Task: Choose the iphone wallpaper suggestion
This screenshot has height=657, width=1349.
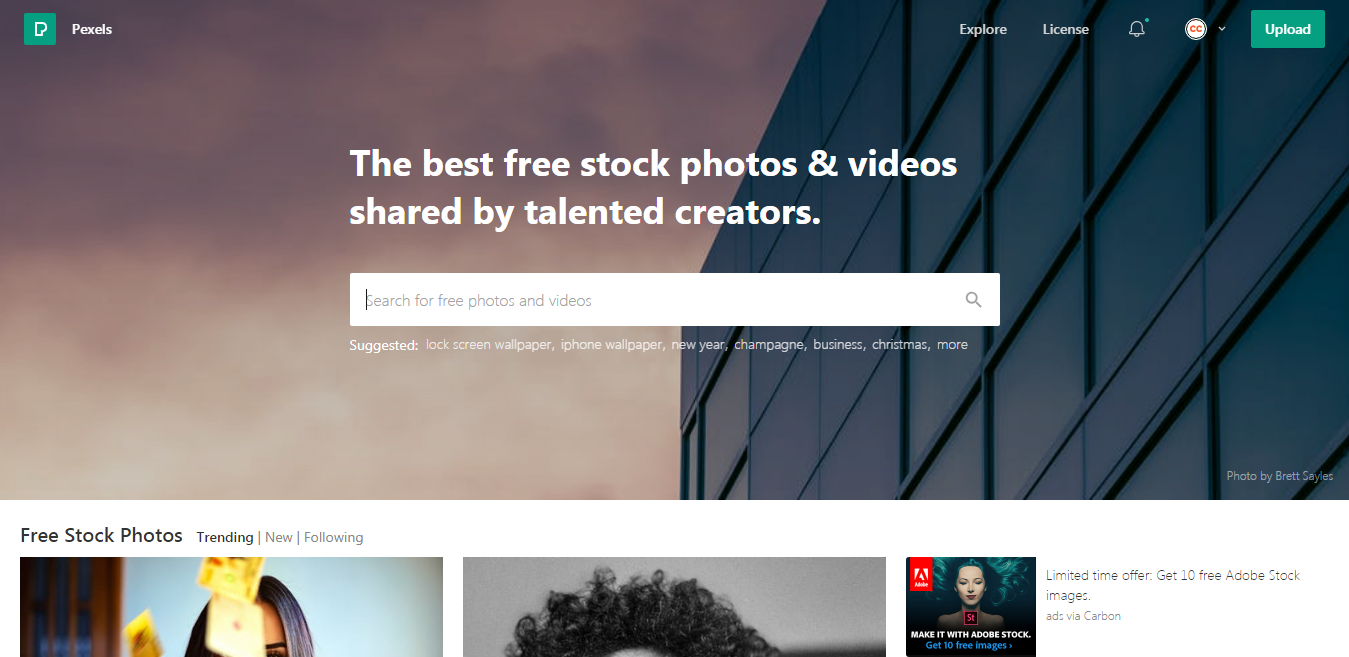Action: point(611,344)
